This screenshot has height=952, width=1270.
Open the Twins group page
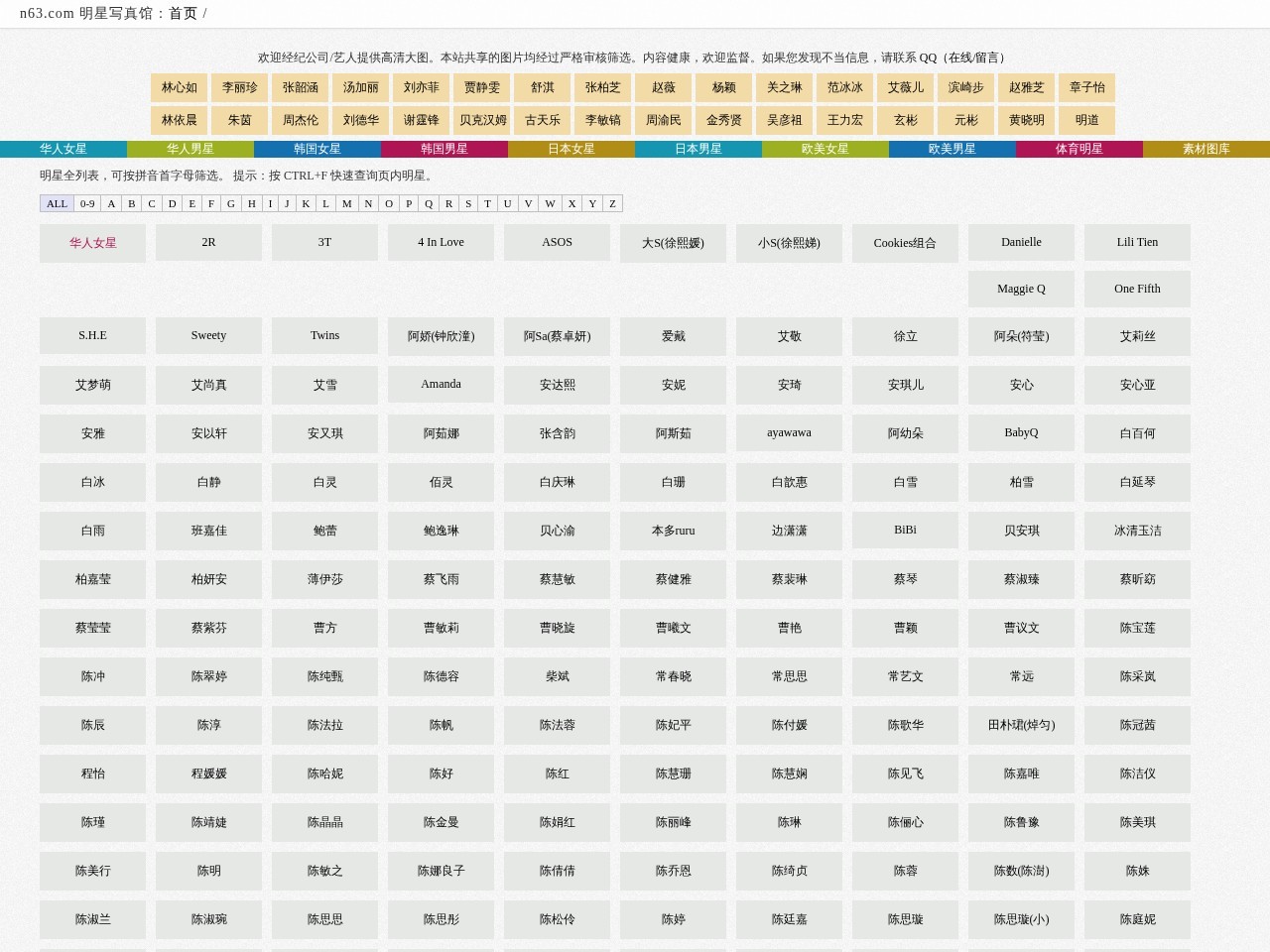[324, 335]
